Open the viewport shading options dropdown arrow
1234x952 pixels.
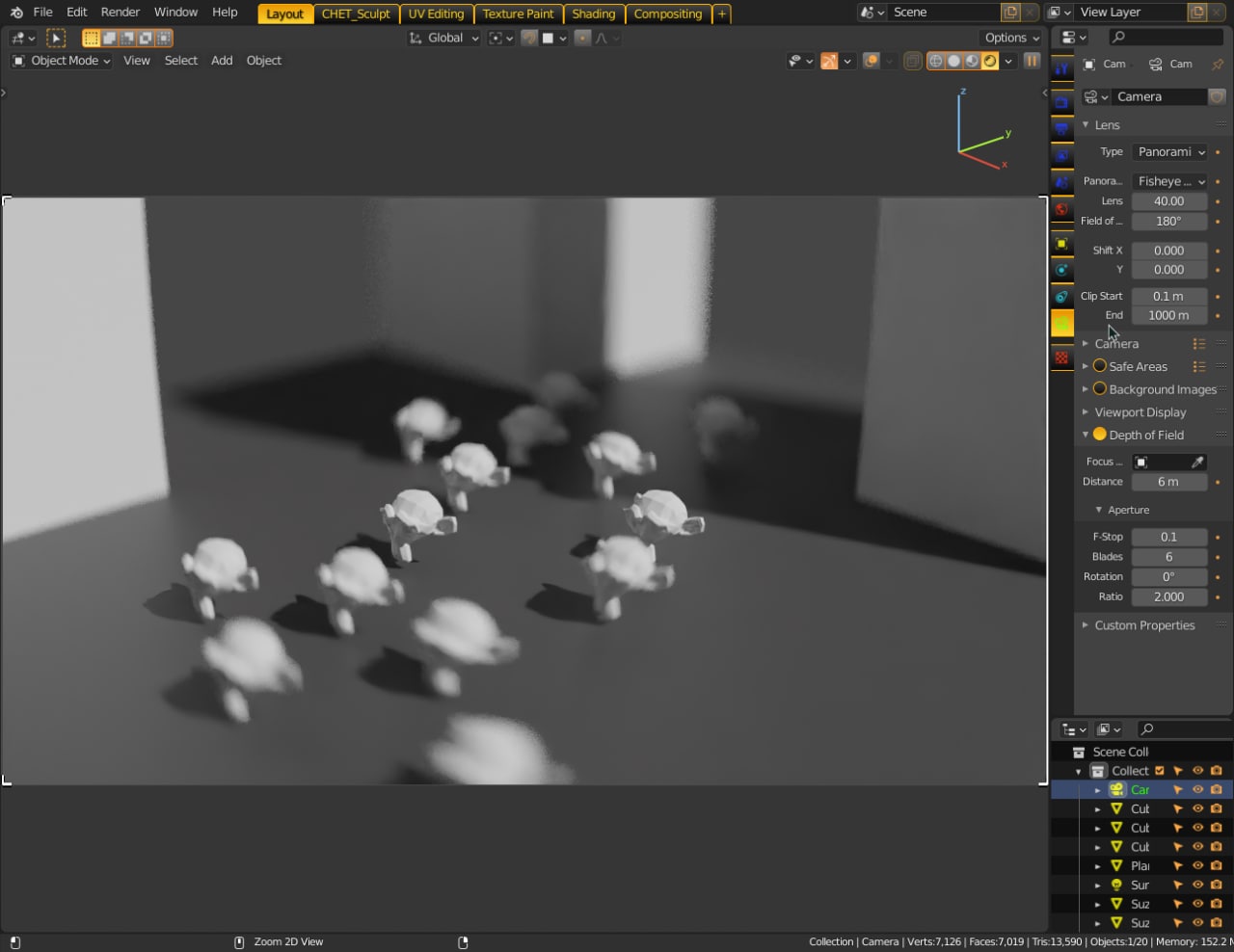click(1008, 61)
